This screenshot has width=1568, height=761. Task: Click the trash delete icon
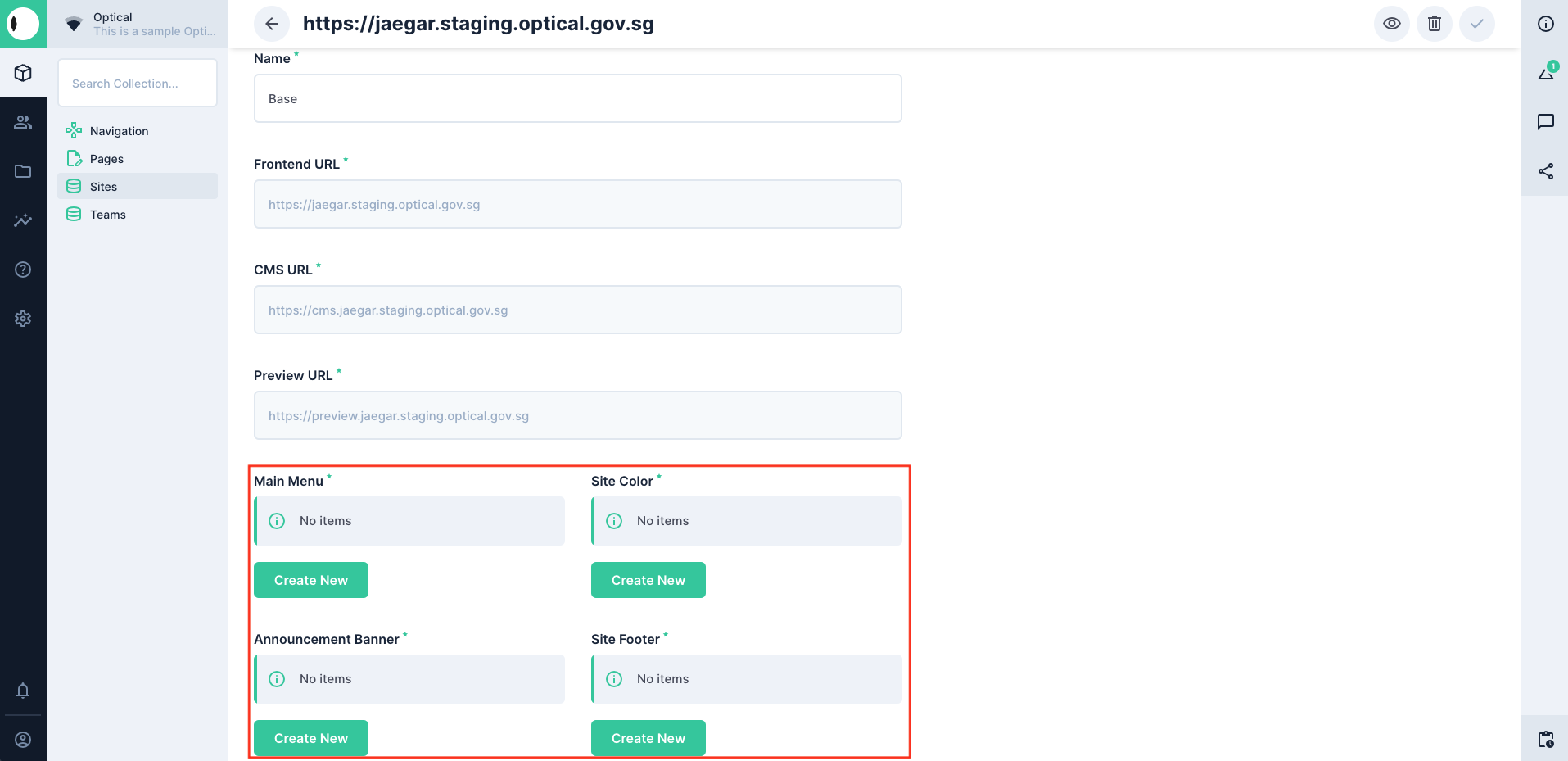1434,24
